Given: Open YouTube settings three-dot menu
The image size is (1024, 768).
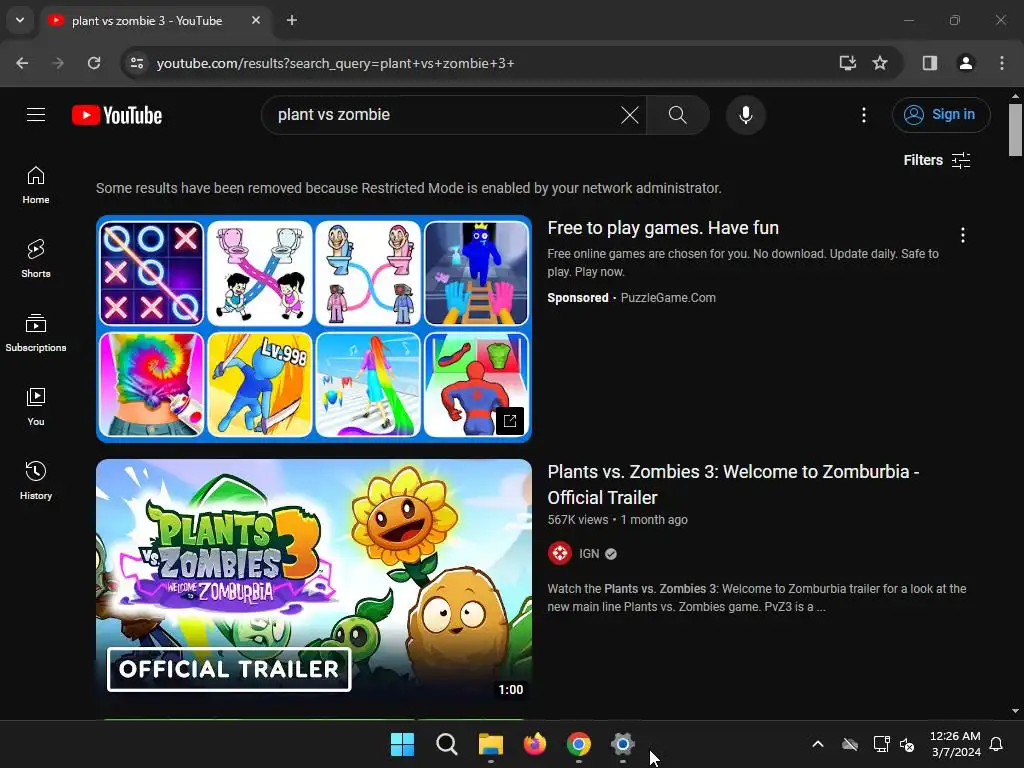Looking at the screenshot, I should (x=863, y=115).
